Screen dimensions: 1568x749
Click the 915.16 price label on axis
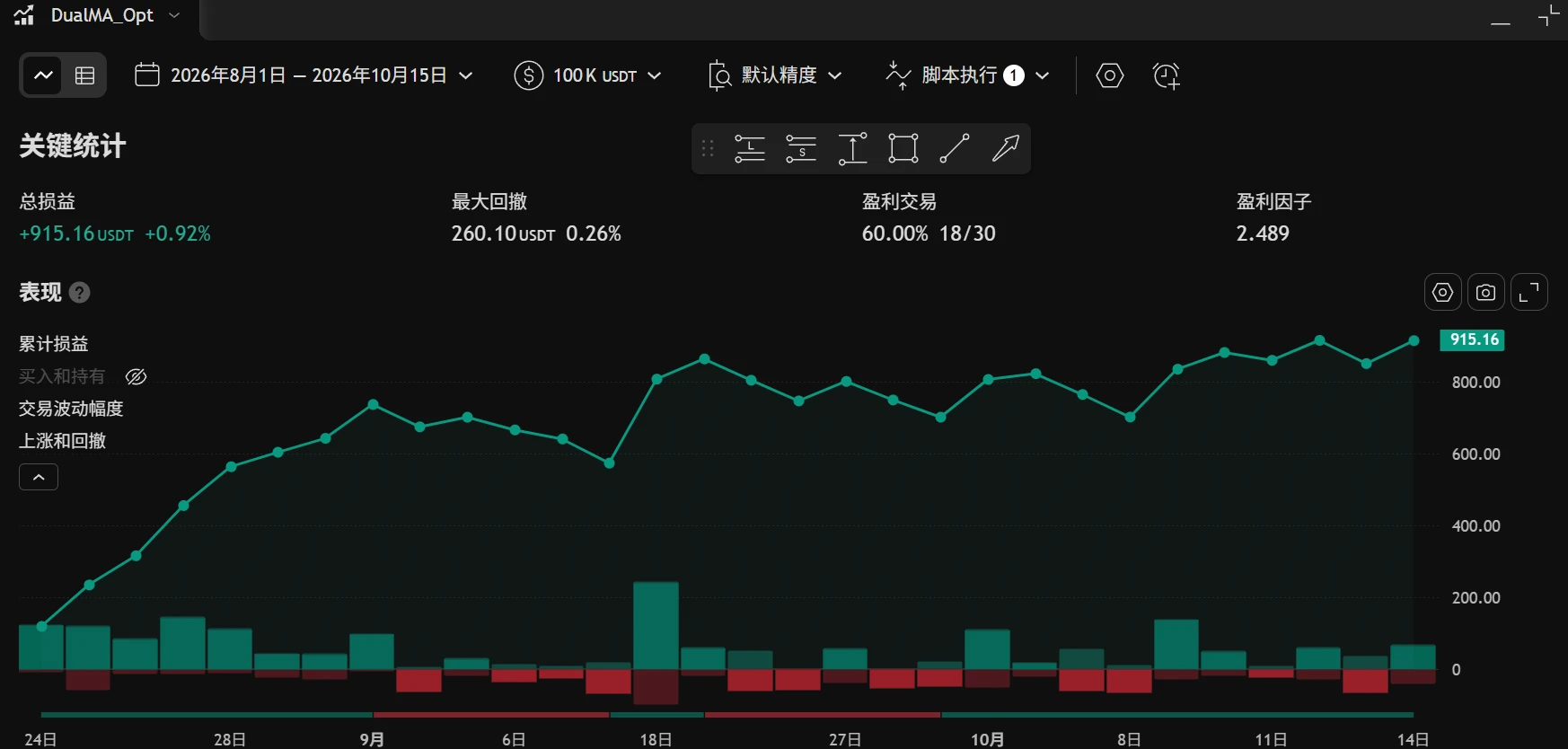point(1473,339)
